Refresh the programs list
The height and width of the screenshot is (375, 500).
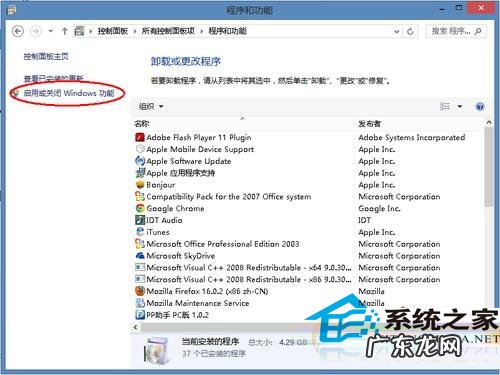pos(410,31)
